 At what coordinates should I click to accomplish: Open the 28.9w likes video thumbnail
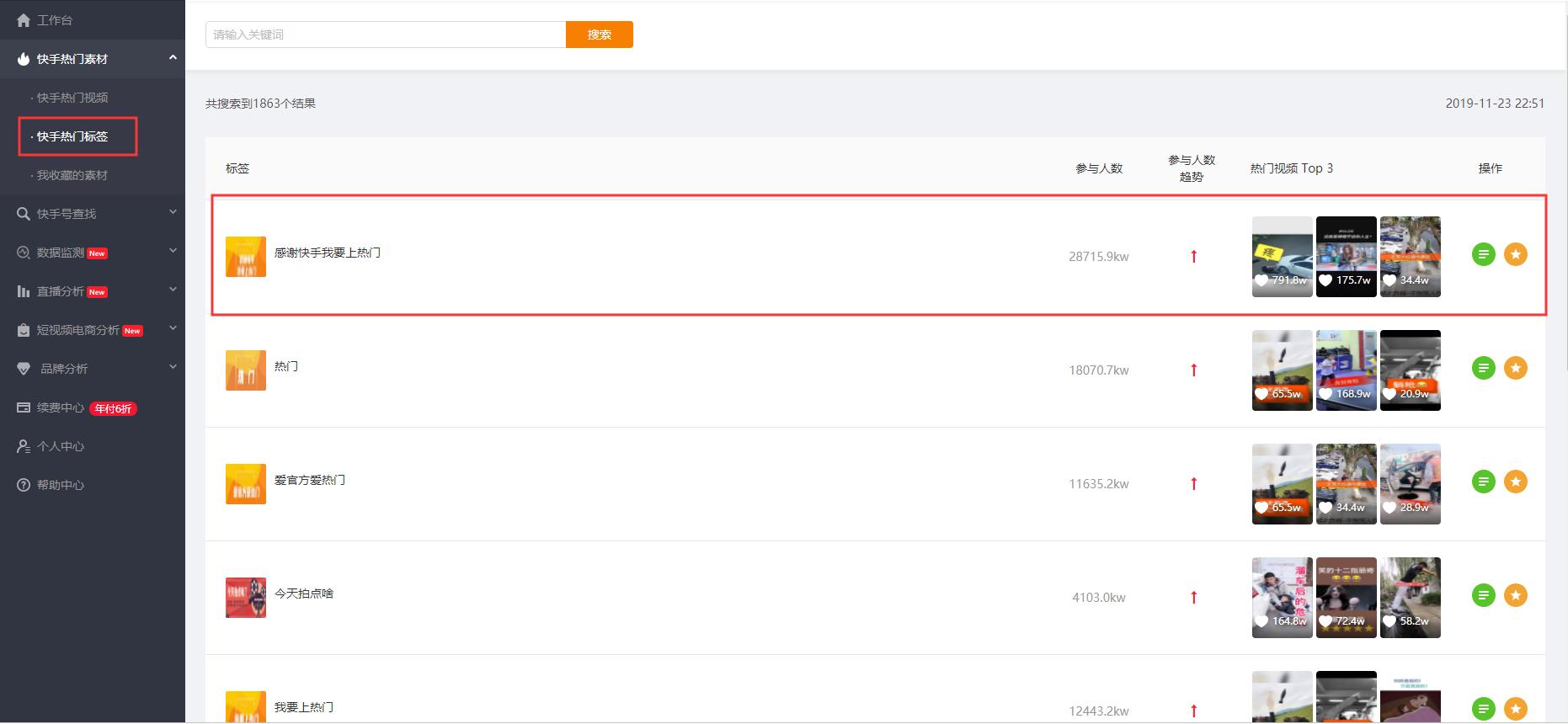point(1411,484)
